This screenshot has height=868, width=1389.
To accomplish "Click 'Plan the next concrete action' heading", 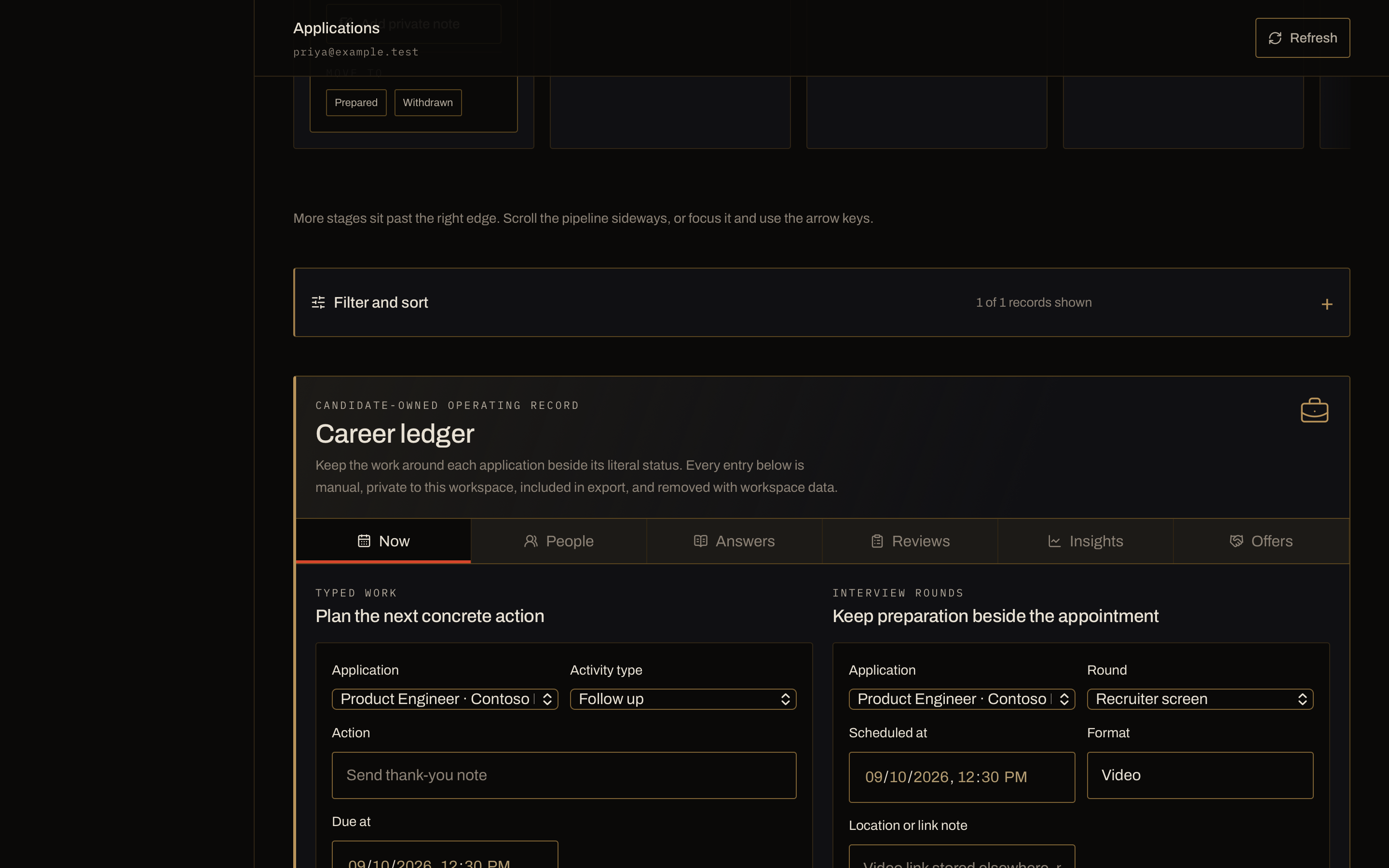I will click(430, 616).
